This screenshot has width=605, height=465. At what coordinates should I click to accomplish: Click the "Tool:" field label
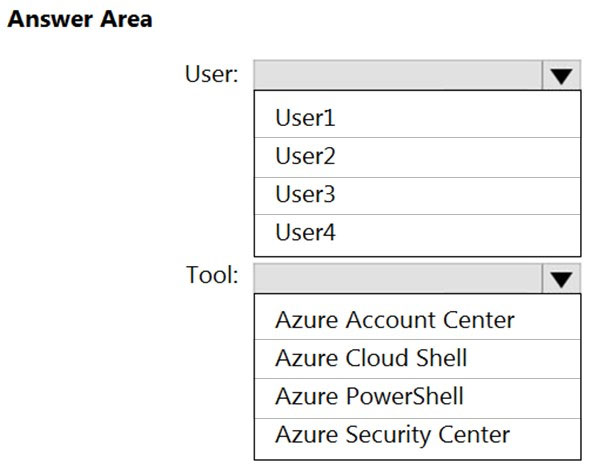(x=212, y=274)
